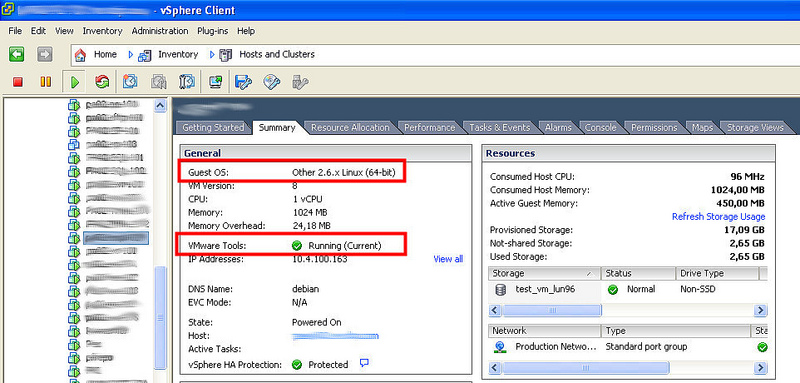Screen dimensions: 800x383
Task: Click Hosts and Clusters breadcrumb text
Action: [x=277, y=54]
